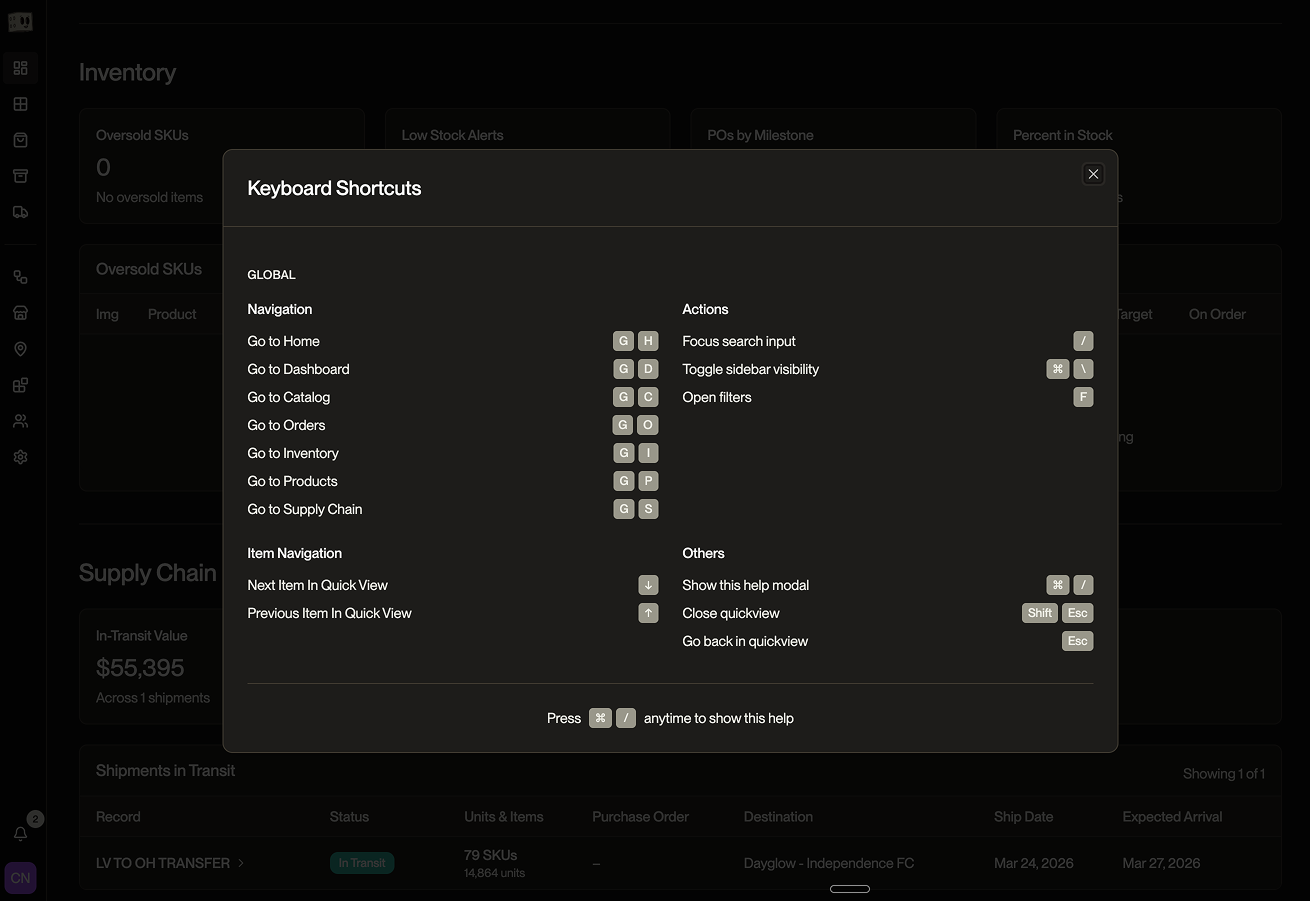This screenshot has width=1310, height=901.
Task: Click the 'Go to Dashboard' shortcut label
Action: click(298, 369)
